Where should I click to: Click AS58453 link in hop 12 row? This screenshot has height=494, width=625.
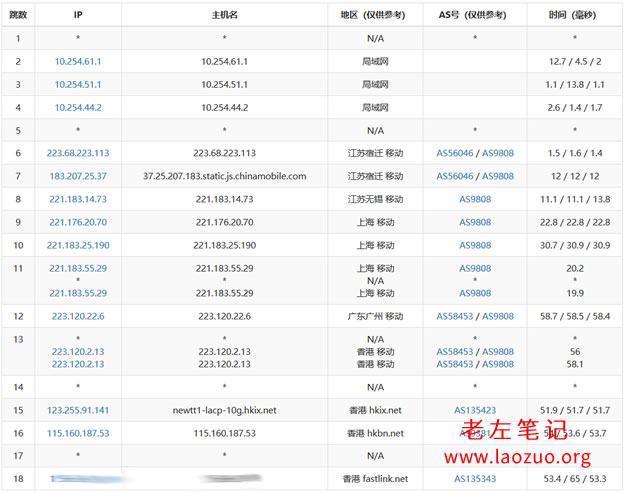456,316
